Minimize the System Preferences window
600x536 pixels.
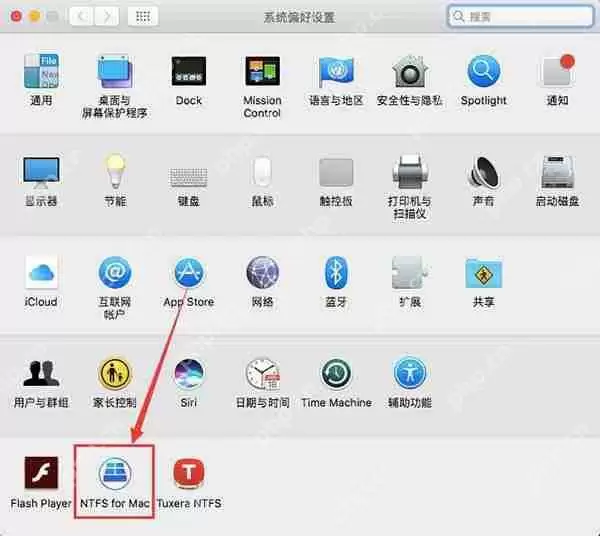click(34, 16)
